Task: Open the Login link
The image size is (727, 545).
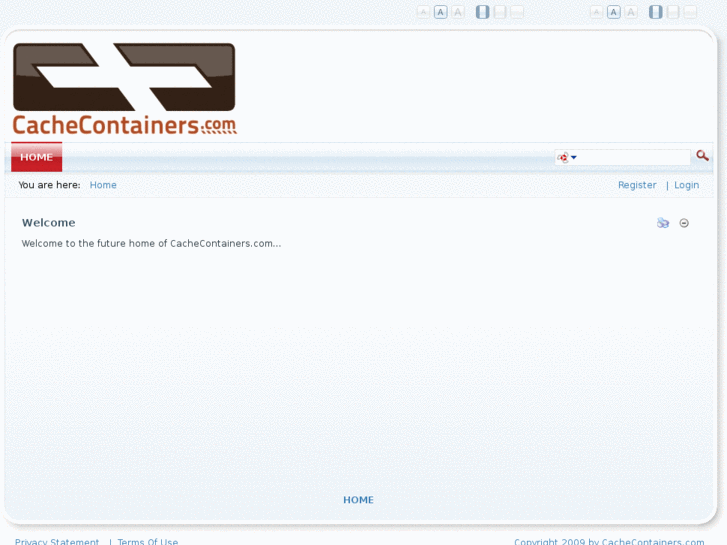Action: pos(687,185)
